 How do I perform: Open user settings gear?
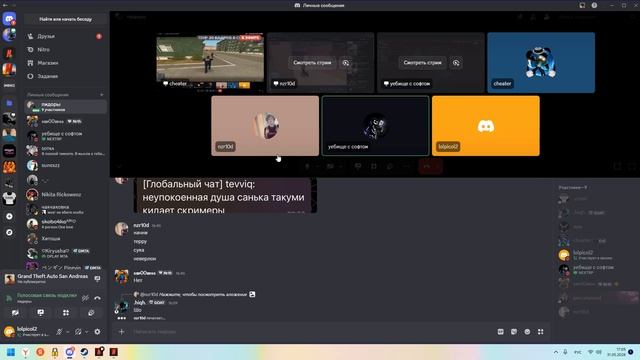[97, 332]
